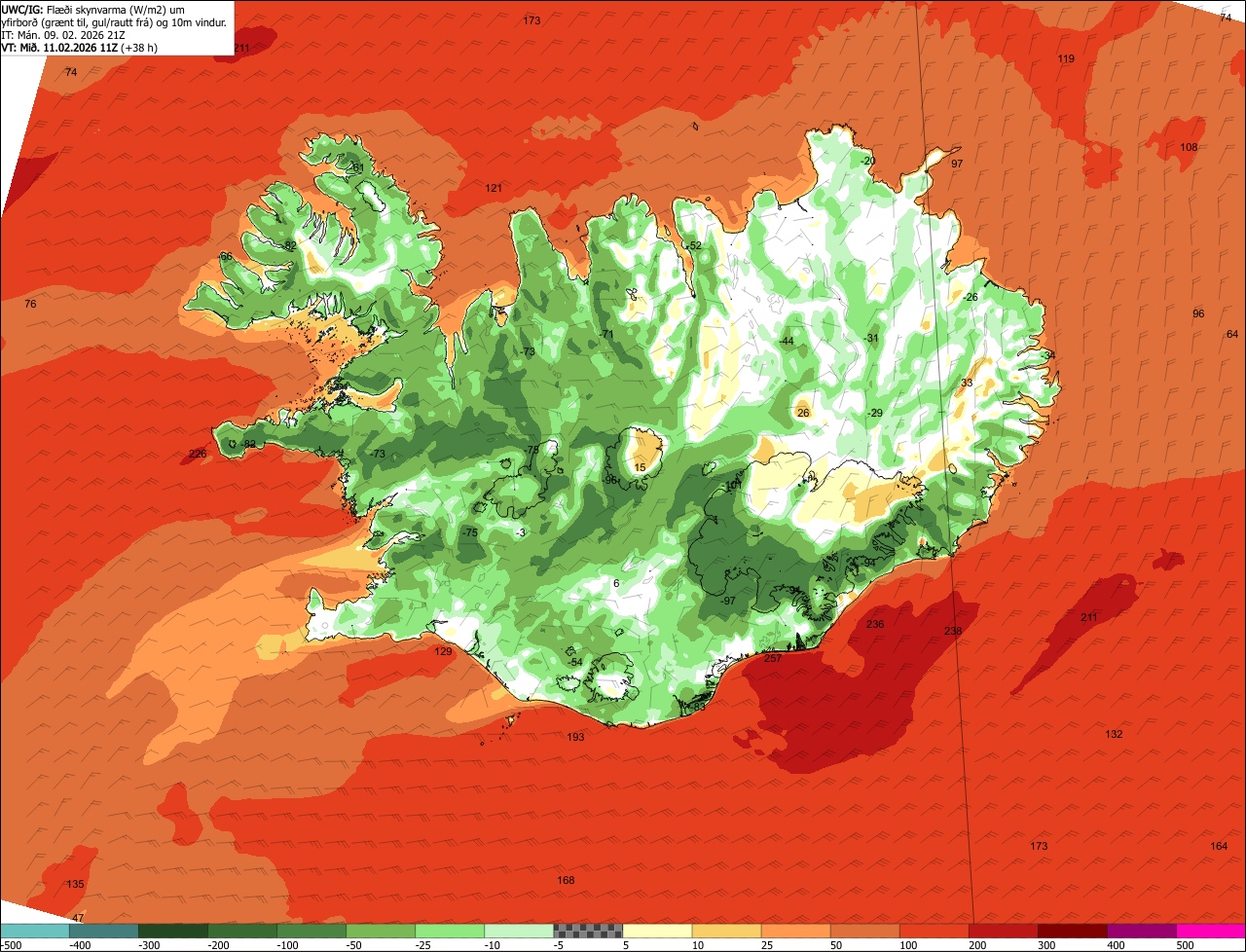Click the dark maroon swatch between 300 and 400
Image resolution: width=1246 pixels, height=952 pixels.
[x=1072, y=931]
